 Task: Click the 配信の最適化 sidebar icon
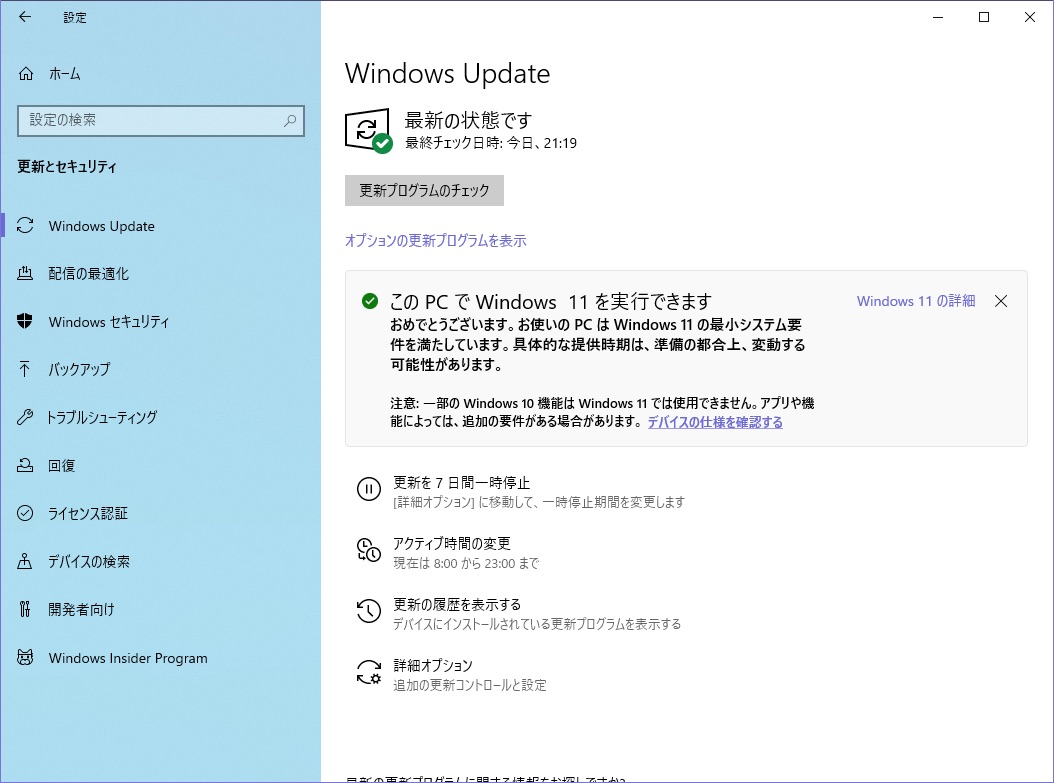click(25, 274)
